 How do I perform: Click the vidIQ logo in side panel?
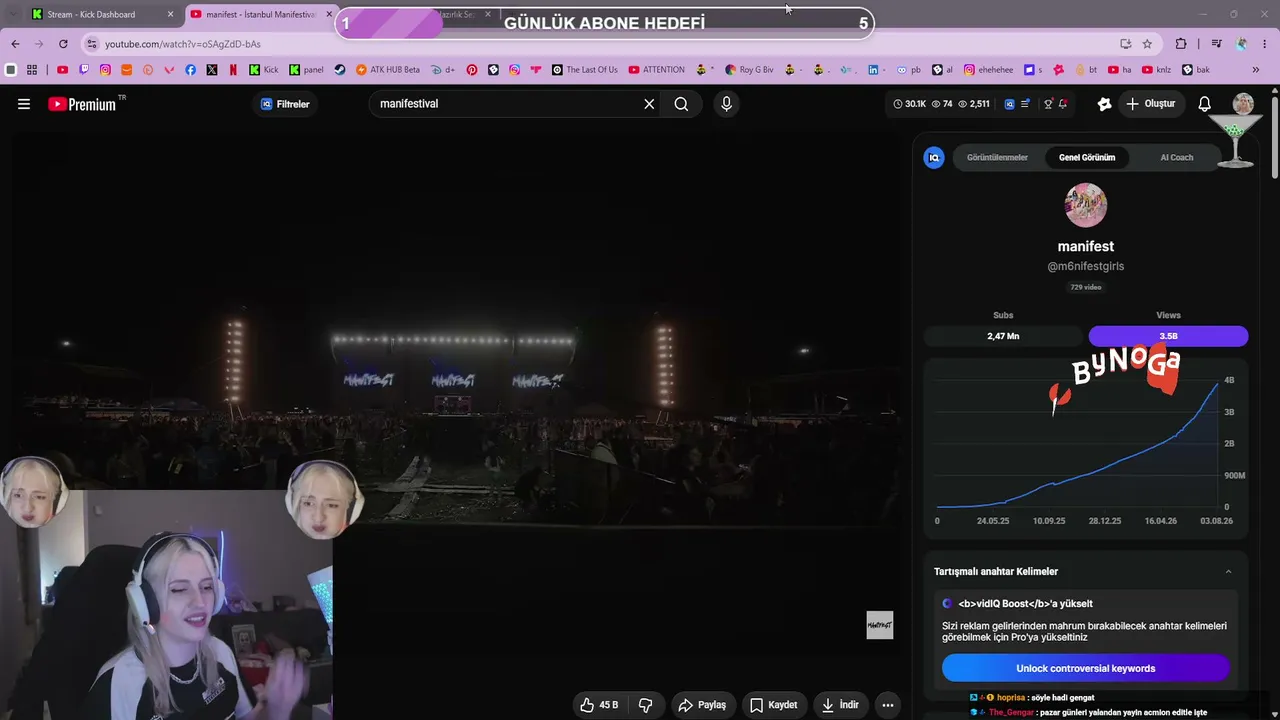click(934, 157)
